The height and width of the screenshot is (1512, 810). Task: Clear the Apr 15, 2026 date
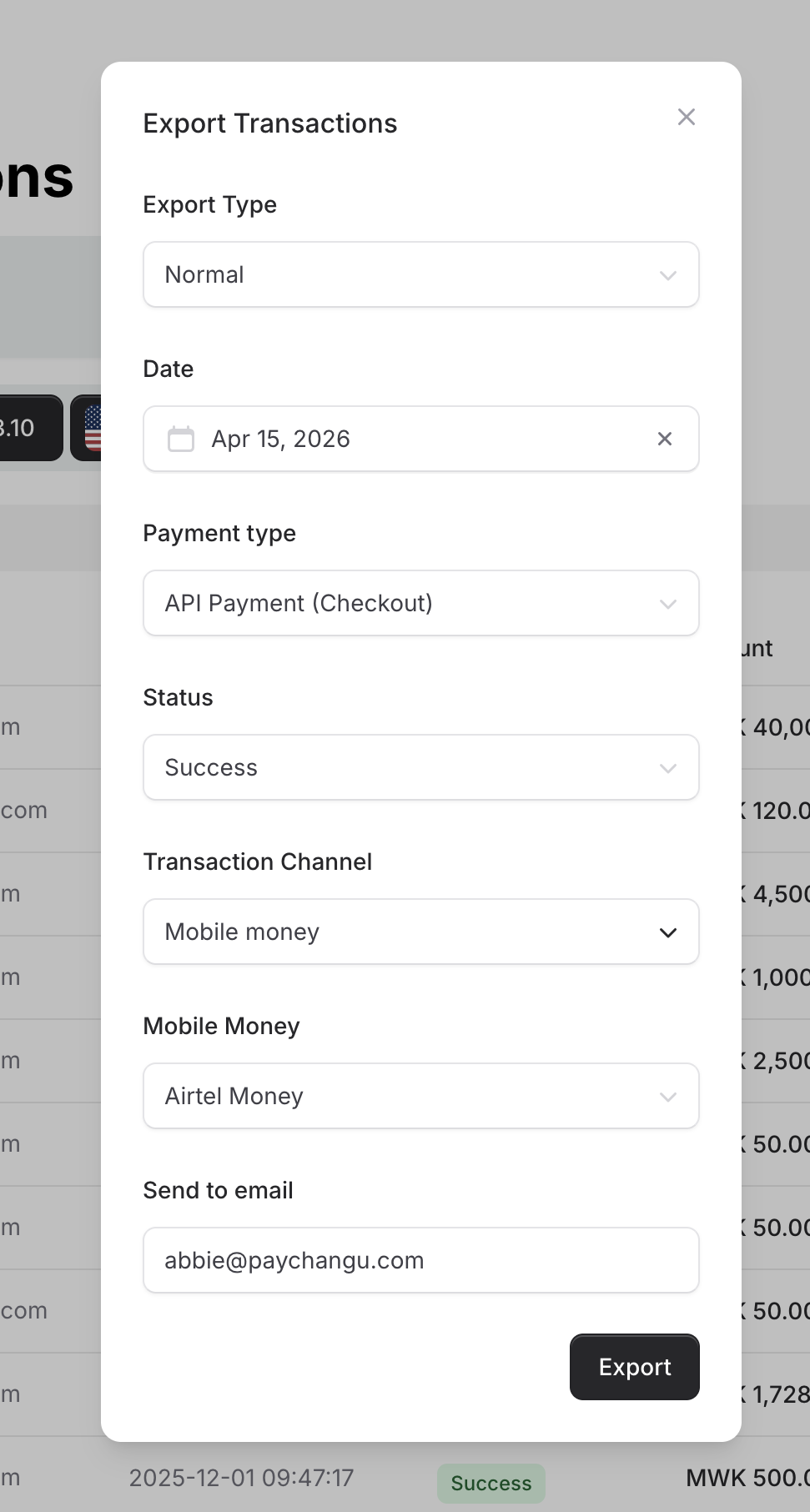665,439
